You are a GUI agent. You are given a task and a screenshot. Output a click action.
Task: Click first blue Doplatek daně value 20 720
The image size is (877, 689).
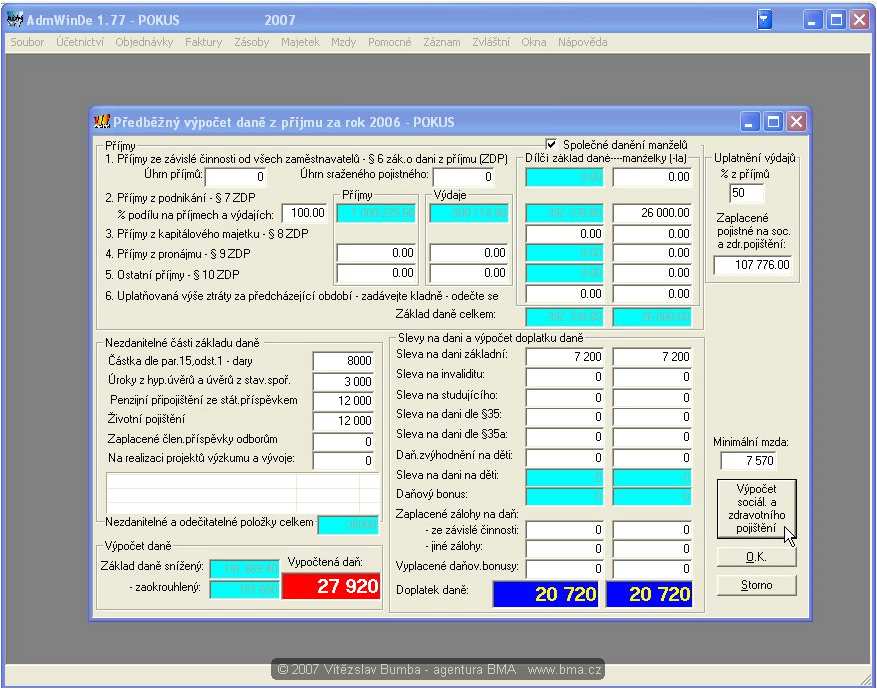(x=545, y=593)
